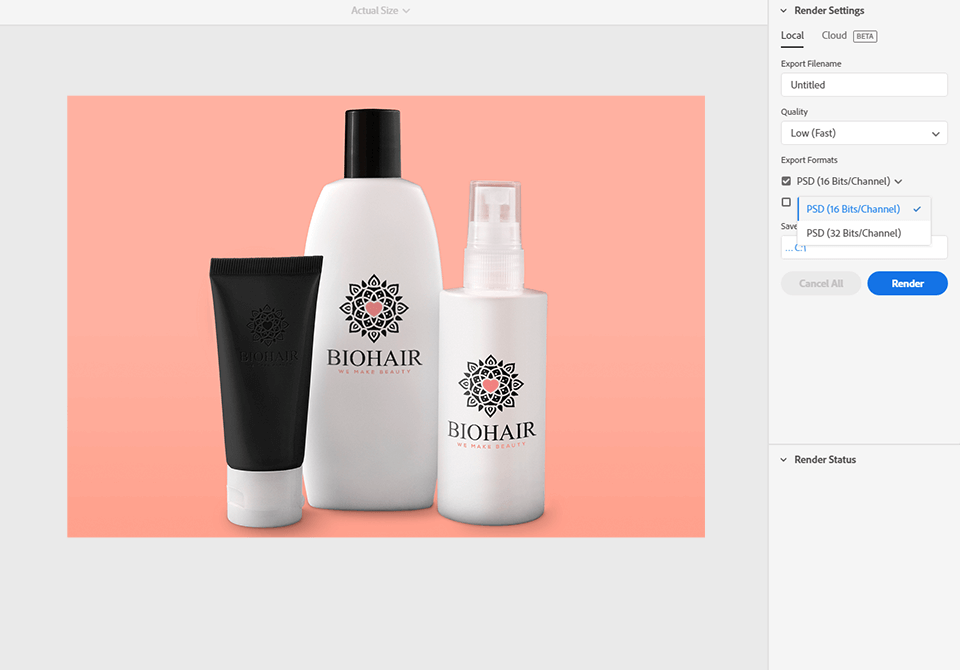The width and height of the screenshot is (960, 670).
Task: Choose the PSD (32 Bits/Channel) option
Action: pos(853,233)
